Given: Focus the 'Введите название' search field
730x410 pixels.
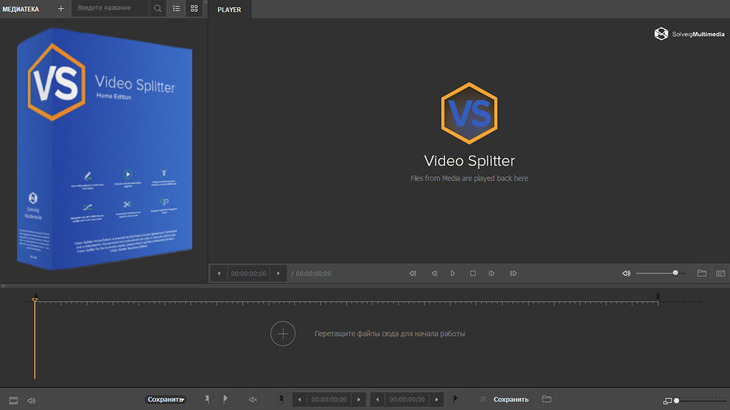Looking at the screenshot, I should click(x=111, y=8).
